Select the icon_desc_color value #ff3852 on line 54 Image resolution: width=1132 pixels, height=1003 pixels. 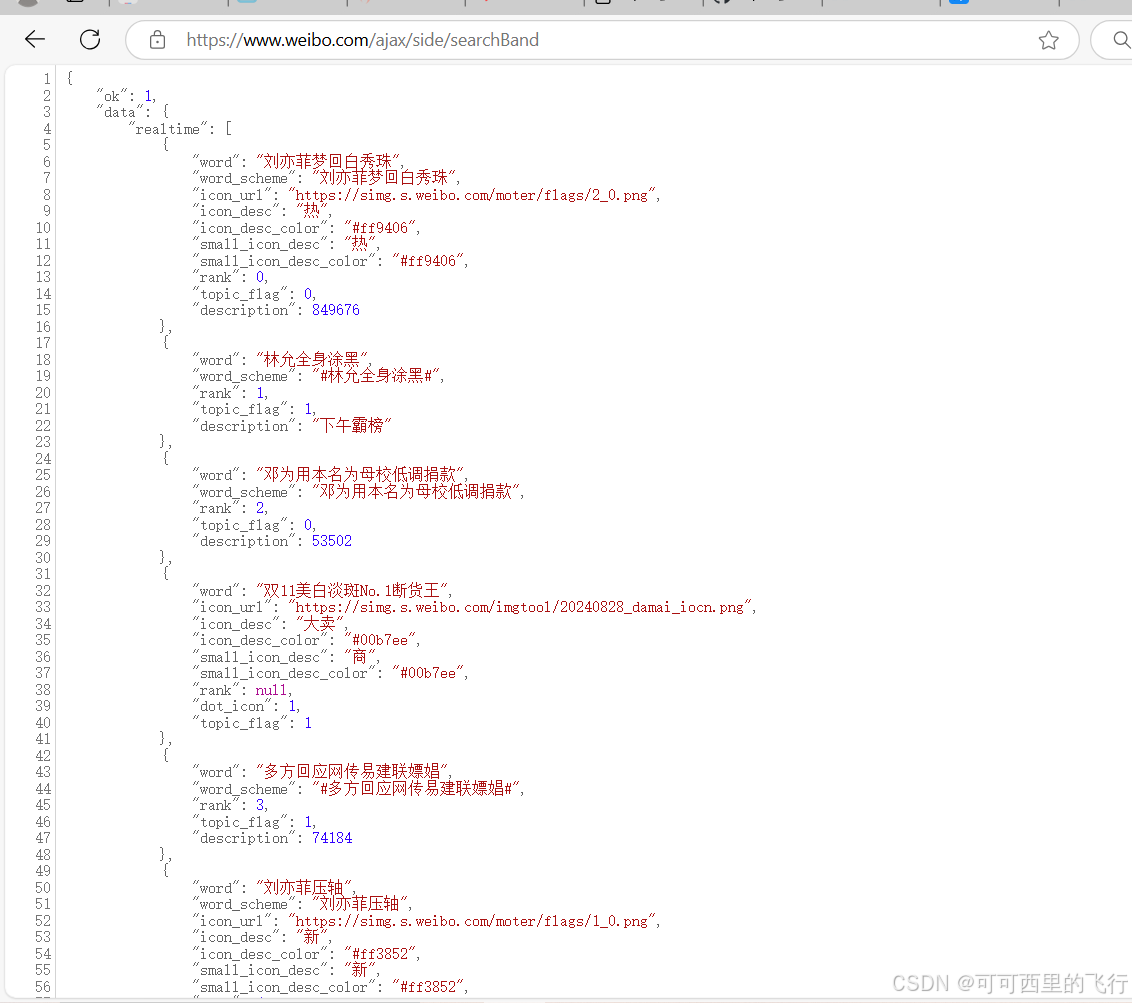pyautogui.click(x=382, y=954)
